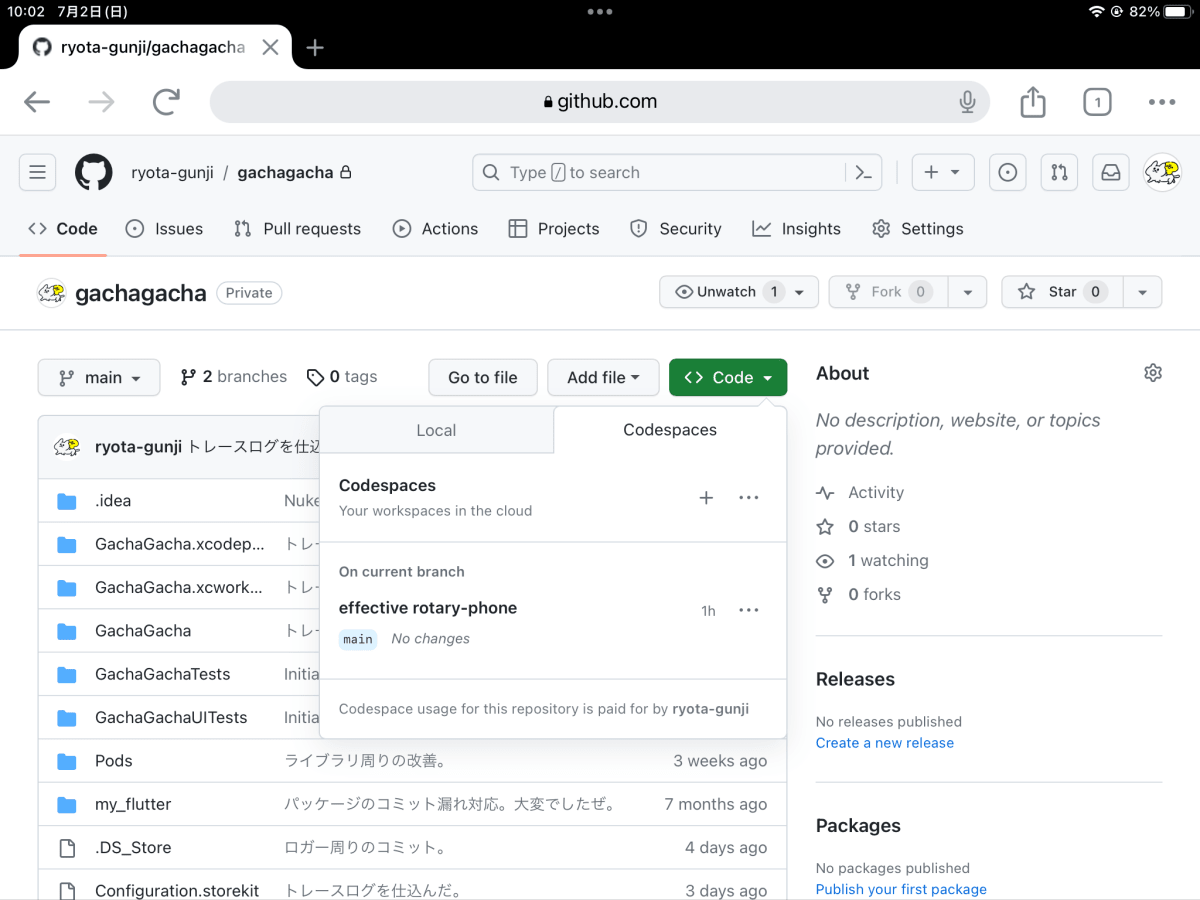Viewport: 1200px width, 900px height.
Task: Open the Insights tab
Action: coord(797,229)
